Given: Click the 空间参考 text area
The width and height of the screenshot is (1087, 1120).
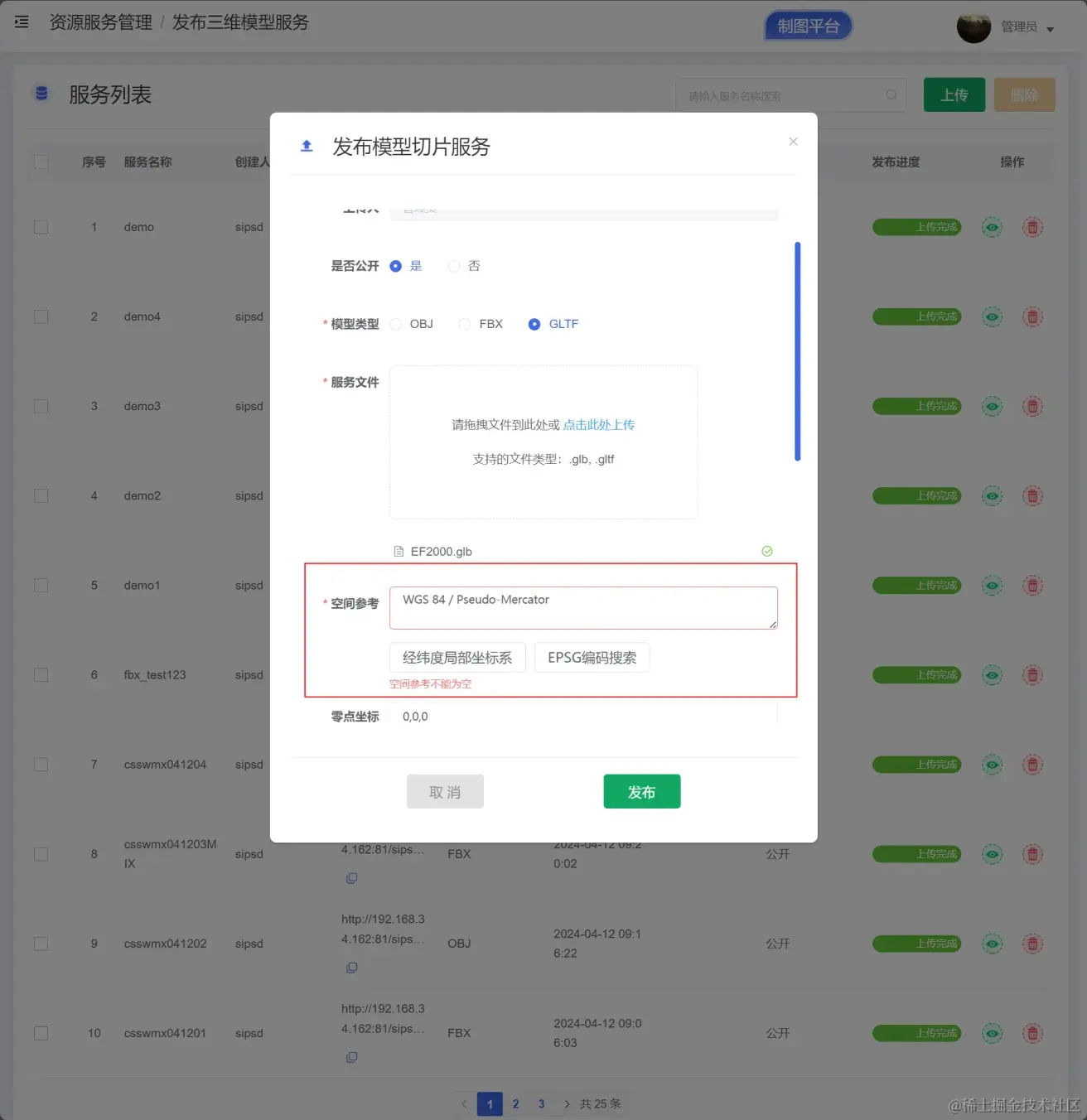Looking at the screenshot, I should coord(583,608).
